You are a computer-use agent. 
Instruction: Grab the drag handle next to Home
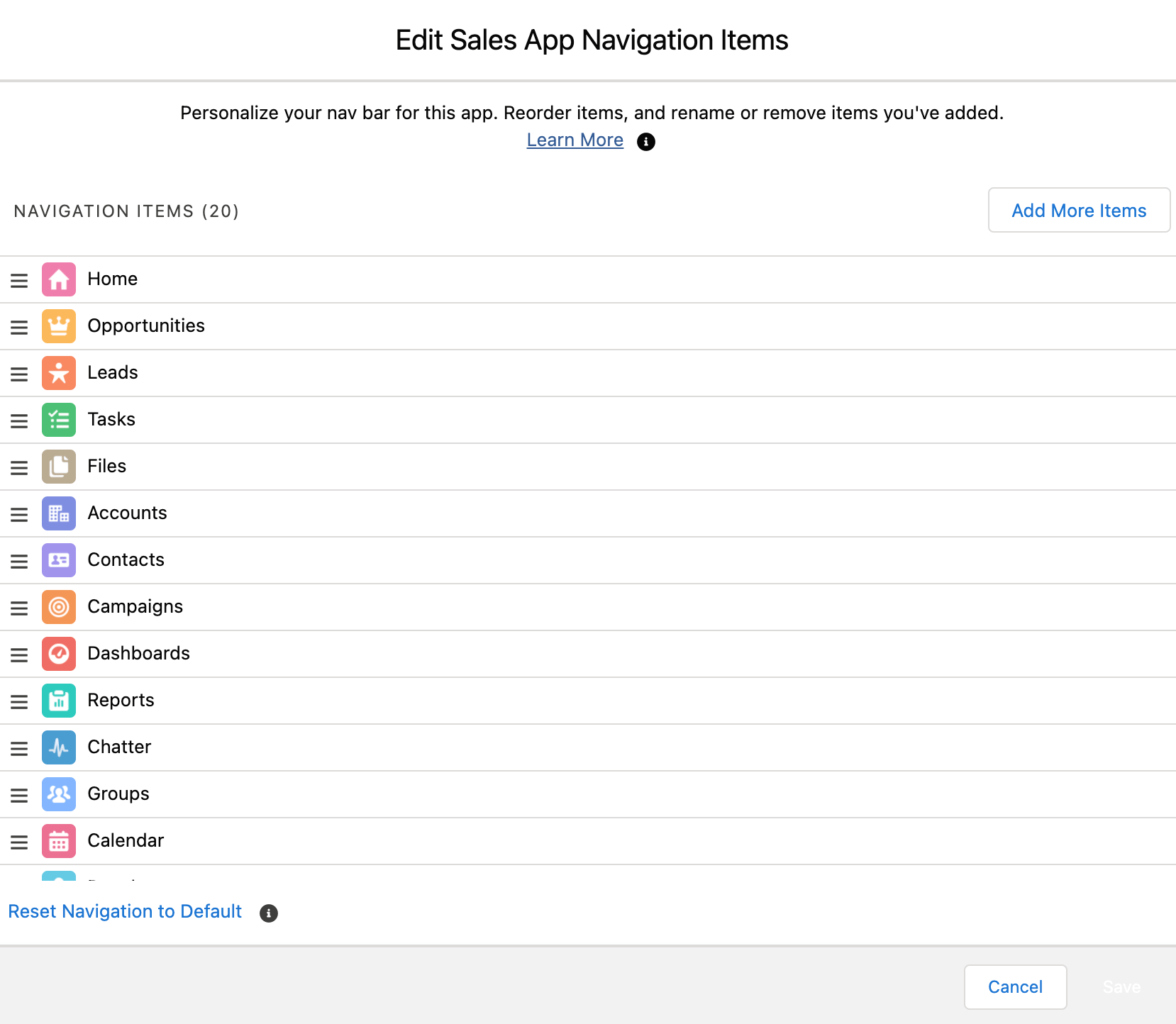click(19, 279)
